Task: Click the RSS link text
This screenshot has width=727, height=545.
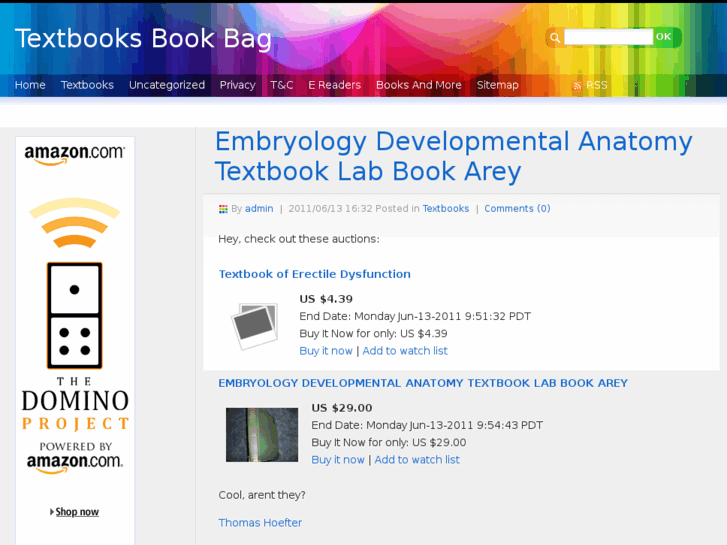Action: (x=596, y=85)
